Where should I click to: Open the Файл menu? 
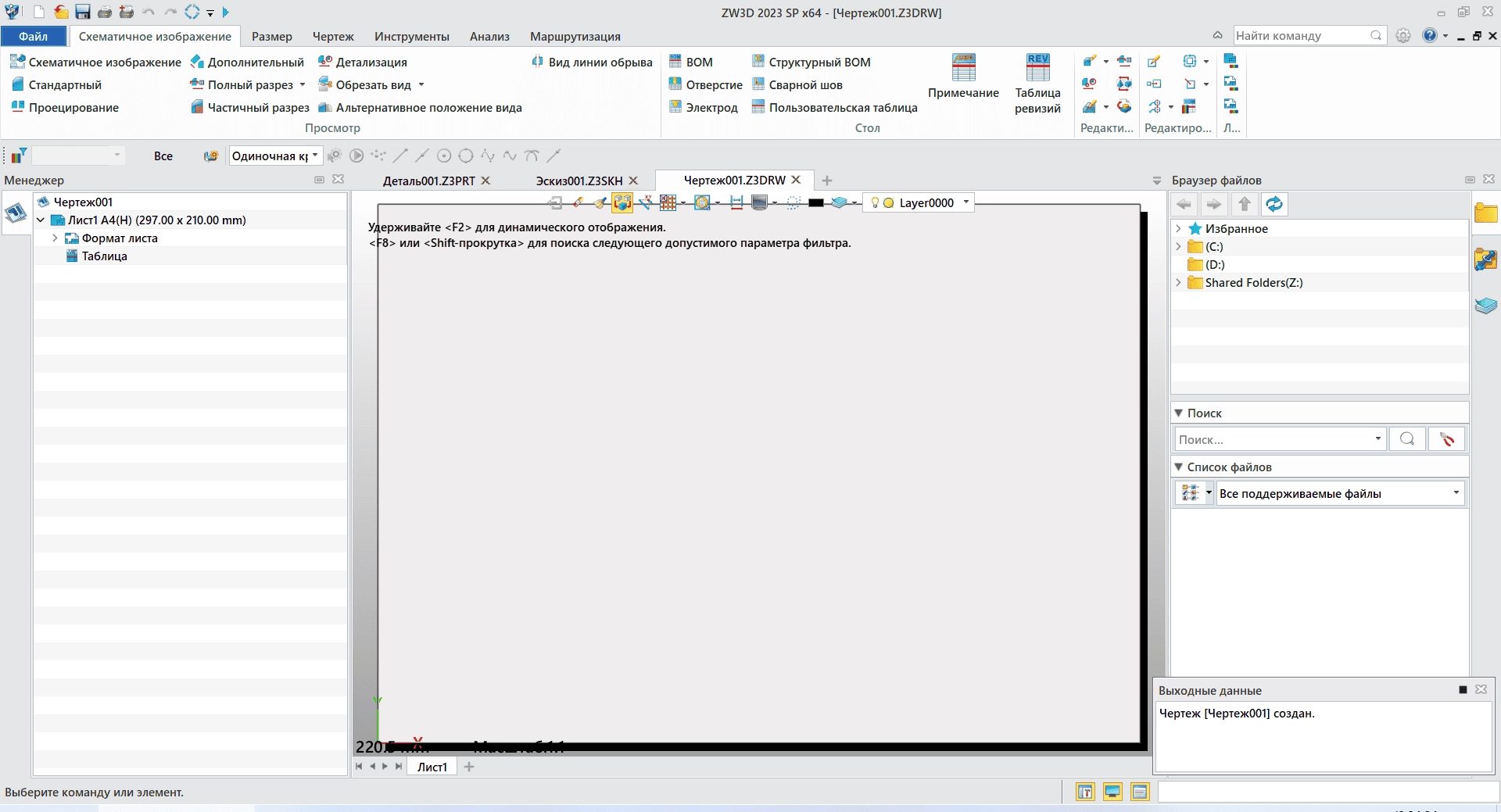click(33, 36)
